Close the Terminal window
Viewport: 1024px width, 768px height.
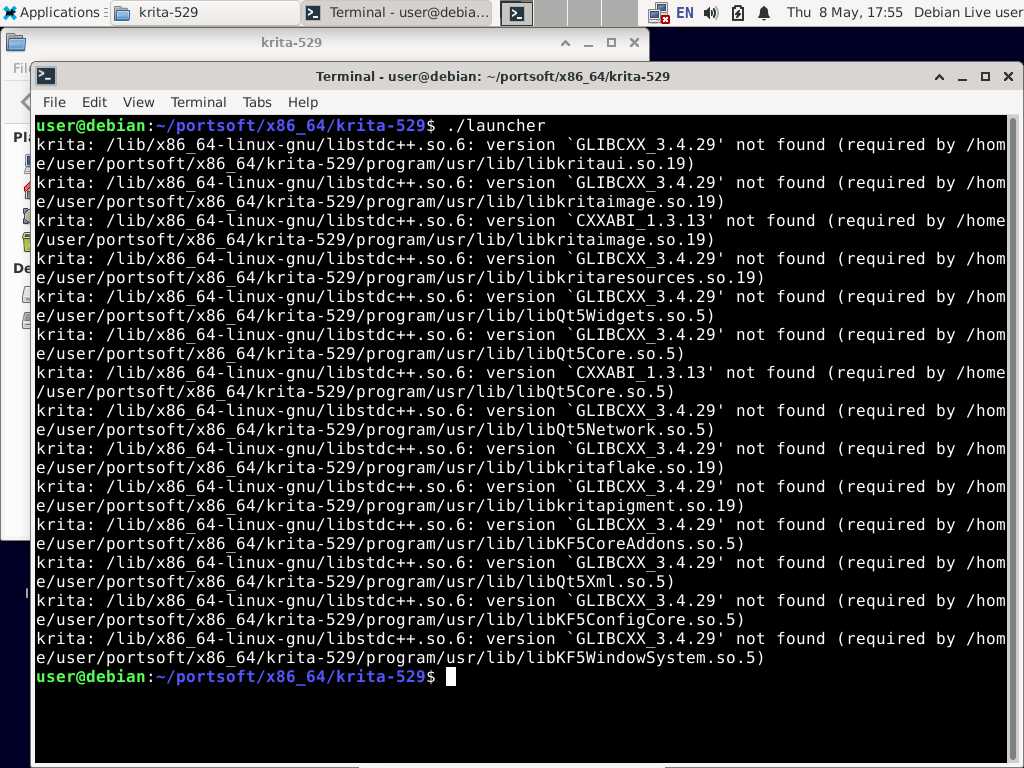pos(1008,77)
